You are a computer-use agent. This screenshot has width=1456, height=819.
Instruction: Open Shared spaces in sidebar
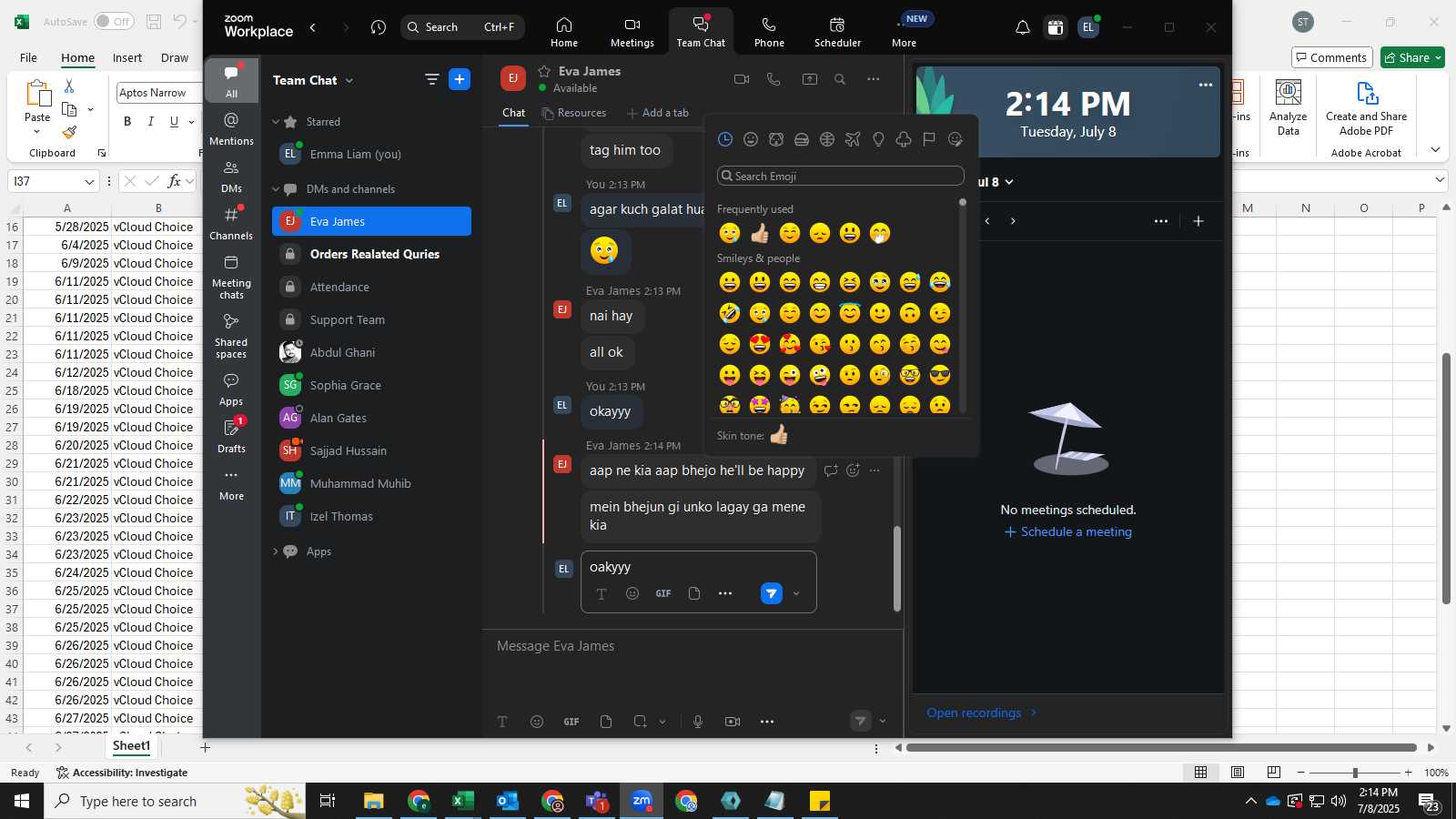pos(231,336)
